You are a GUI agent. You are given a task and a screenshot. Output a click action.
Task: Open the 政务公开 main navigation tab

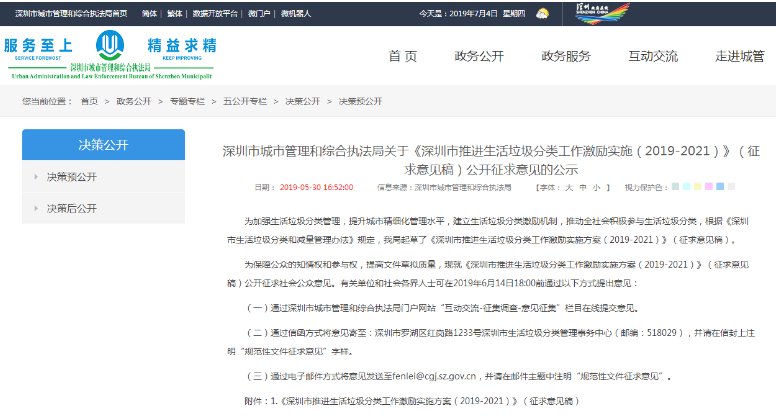point(479,56)
